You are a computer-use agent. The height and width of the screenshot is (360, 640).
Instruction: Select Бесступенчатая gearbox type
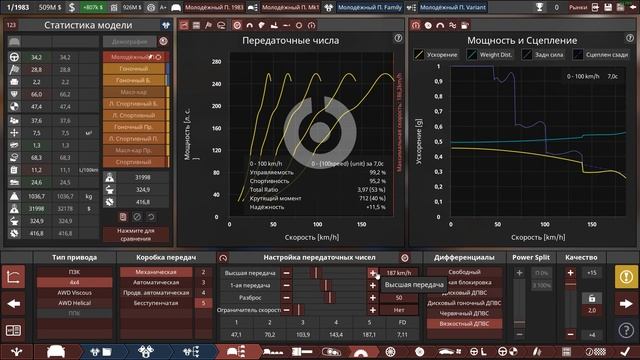(156, 303)
